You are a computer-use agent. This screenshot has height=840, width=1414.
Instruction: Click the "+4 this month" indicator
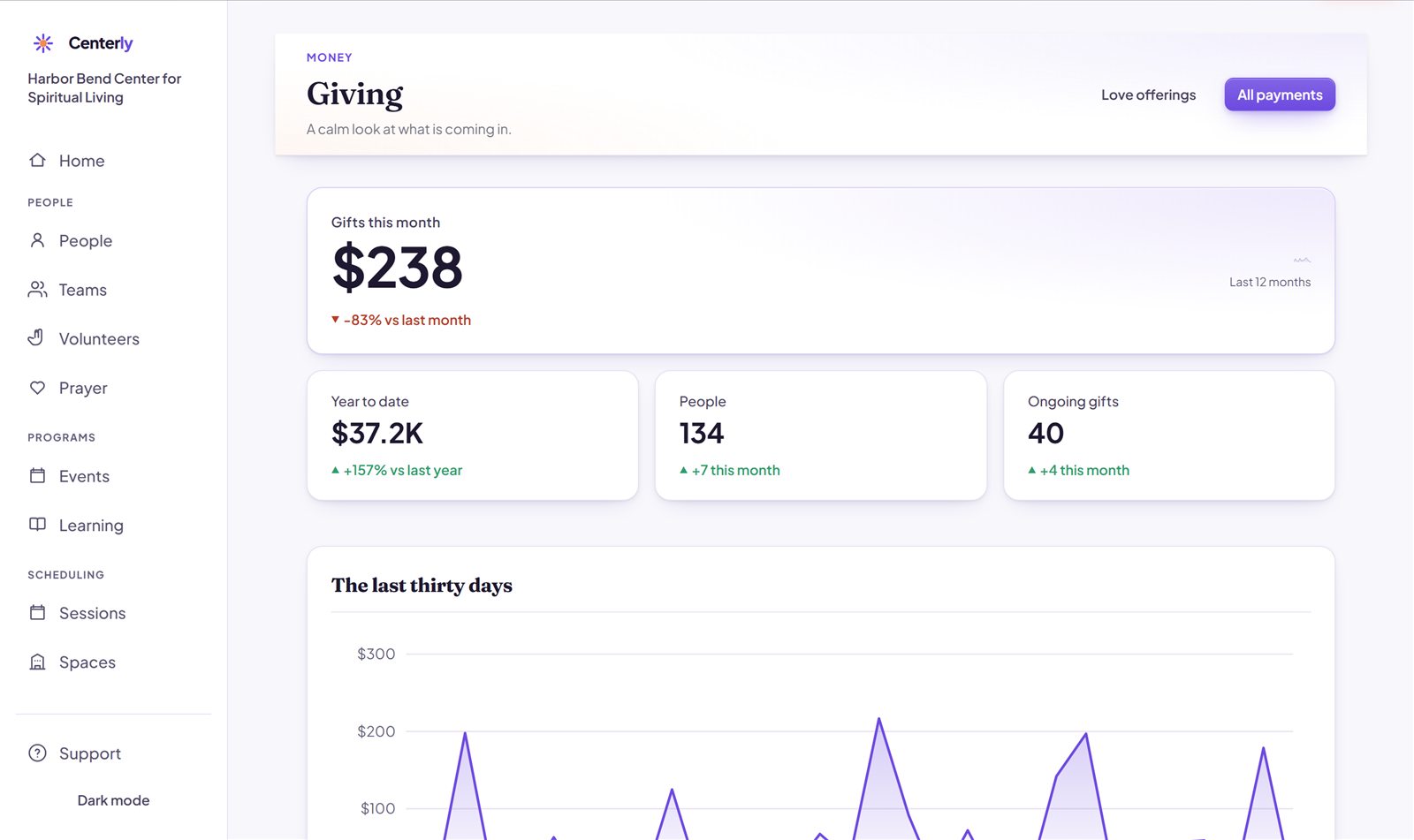[x=1079, y=470]
